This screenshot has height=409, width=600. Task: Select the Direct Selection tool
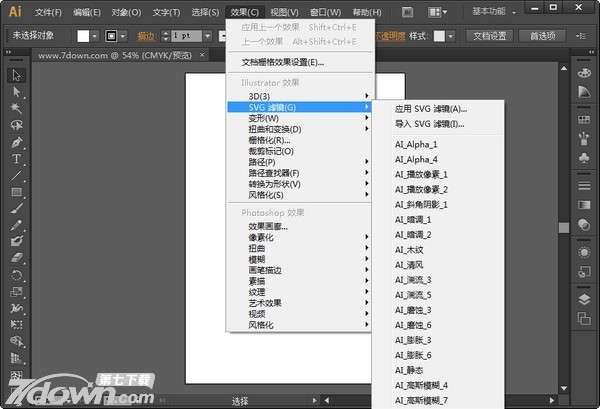[x=16, y=92]
